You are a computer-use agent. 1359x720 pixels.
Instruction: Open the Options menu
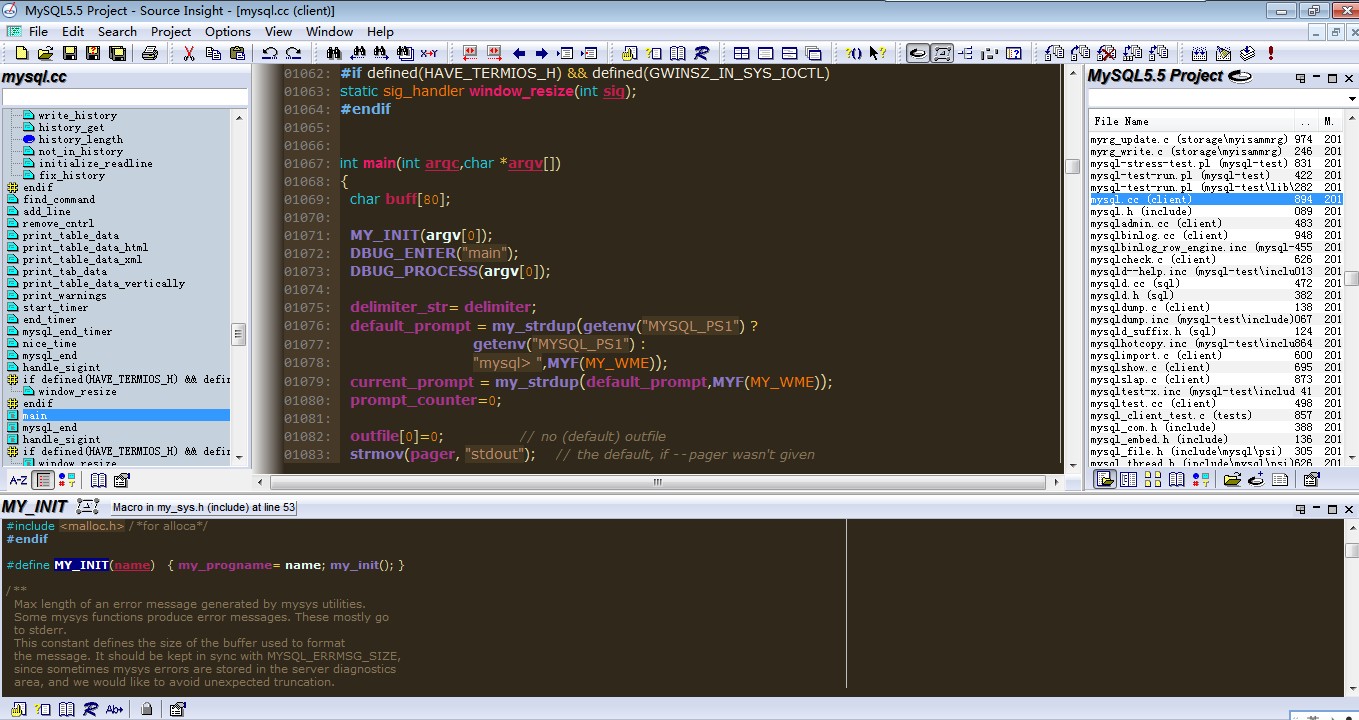[x=228, y=31]
